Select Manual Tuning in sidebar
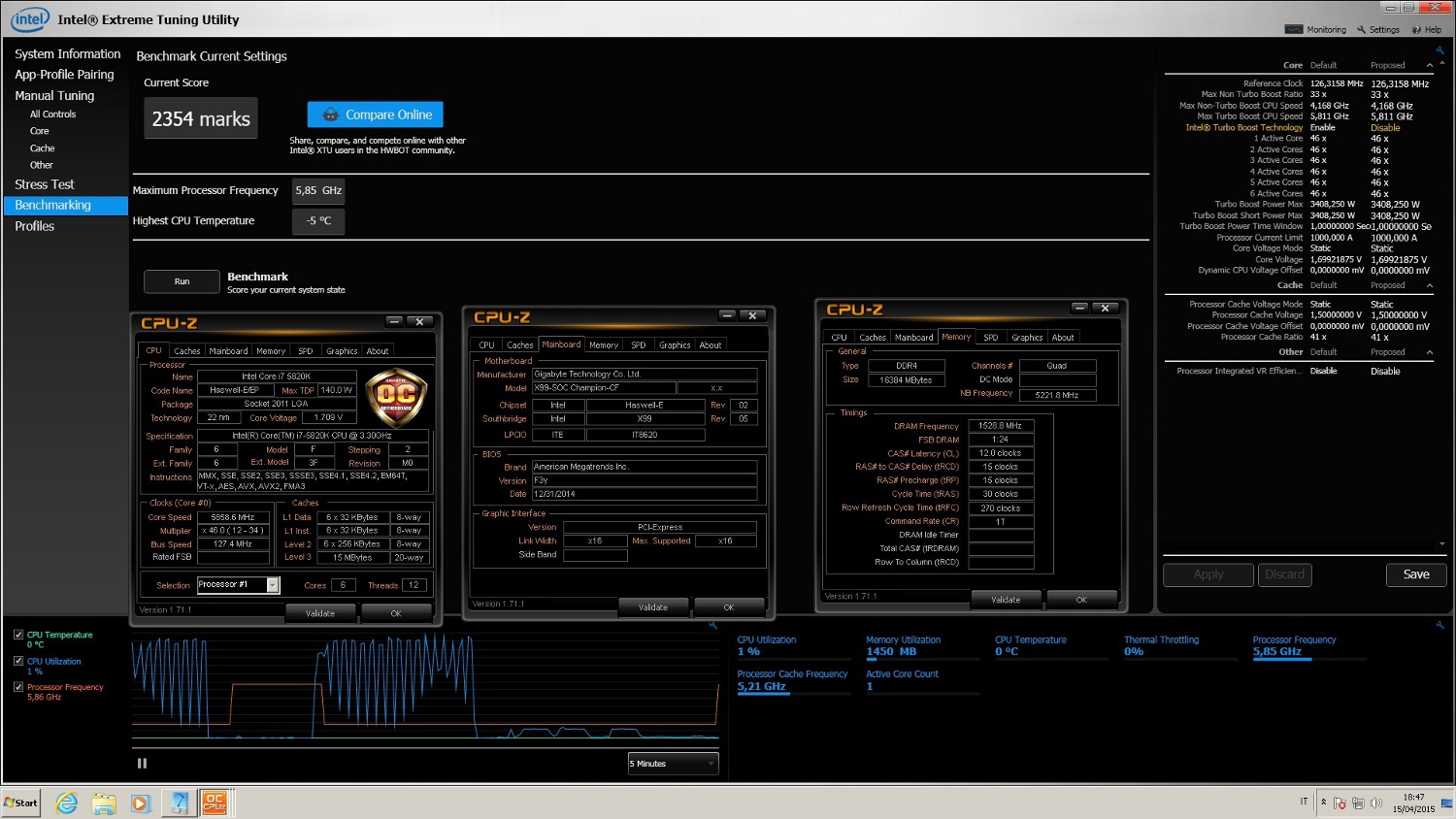Image resolution: width=1456 pixels, height=819 pixels. click(54, 96)
